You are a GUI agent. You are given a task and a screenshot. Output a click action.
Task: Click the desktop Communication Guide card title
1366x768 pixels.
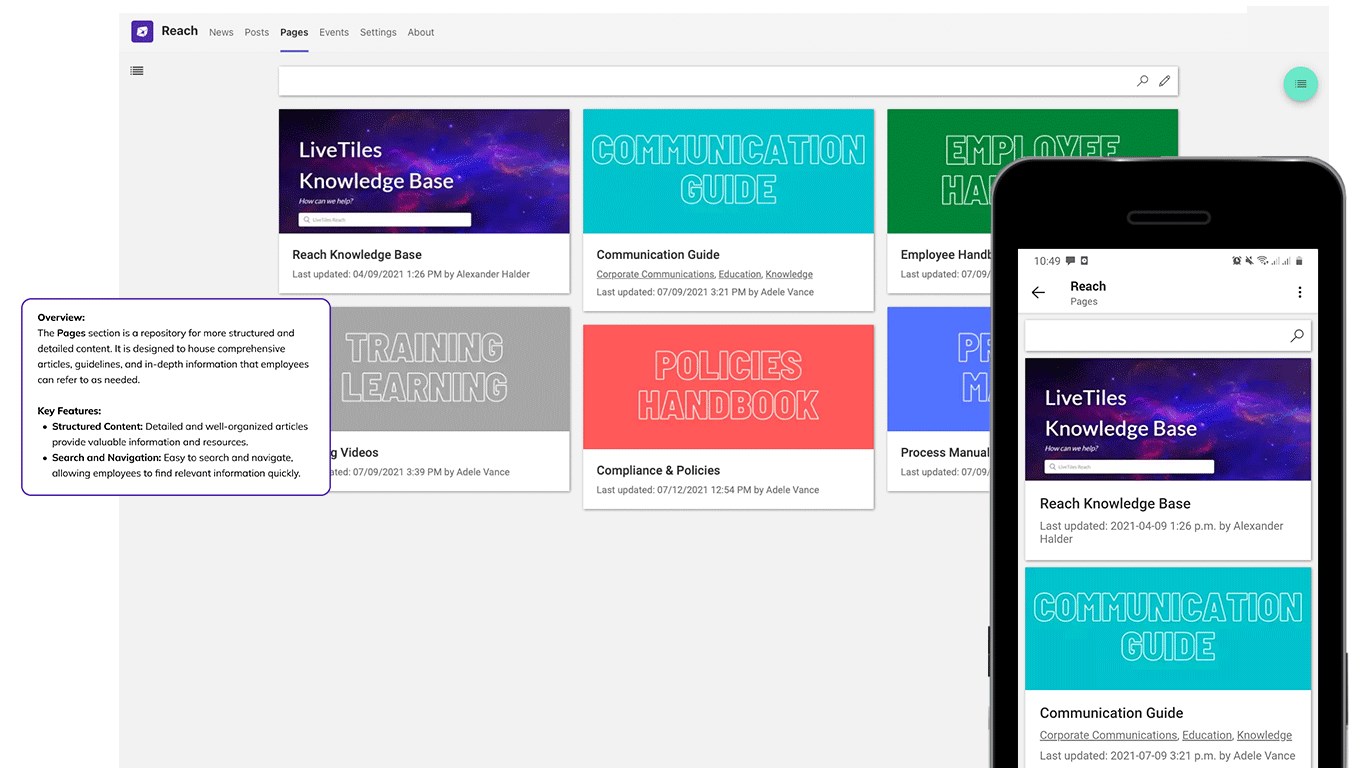[x=658, y=255]
